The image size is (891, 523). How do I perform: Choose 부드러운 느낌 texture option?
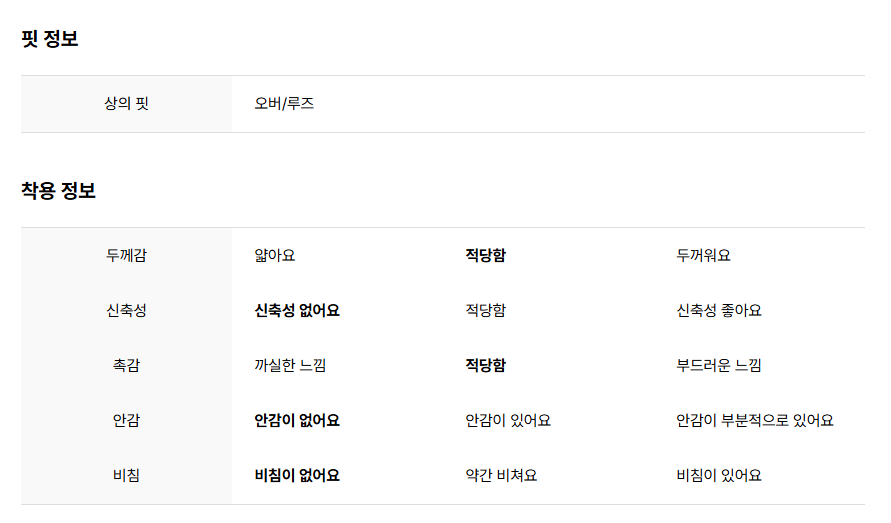coord(719,365)
